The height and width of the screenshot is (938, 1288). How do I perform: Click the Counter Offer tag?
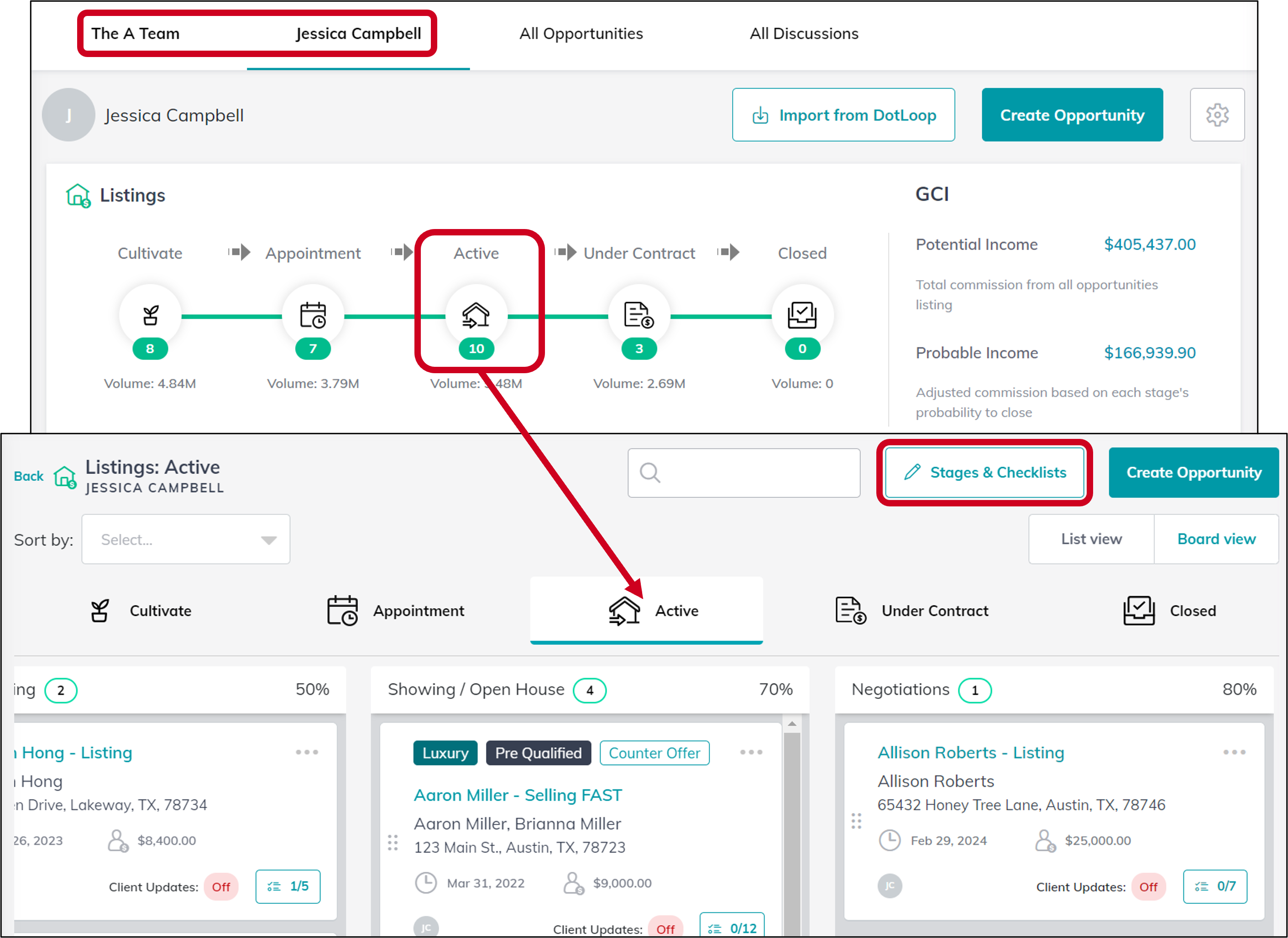point(654,753)
